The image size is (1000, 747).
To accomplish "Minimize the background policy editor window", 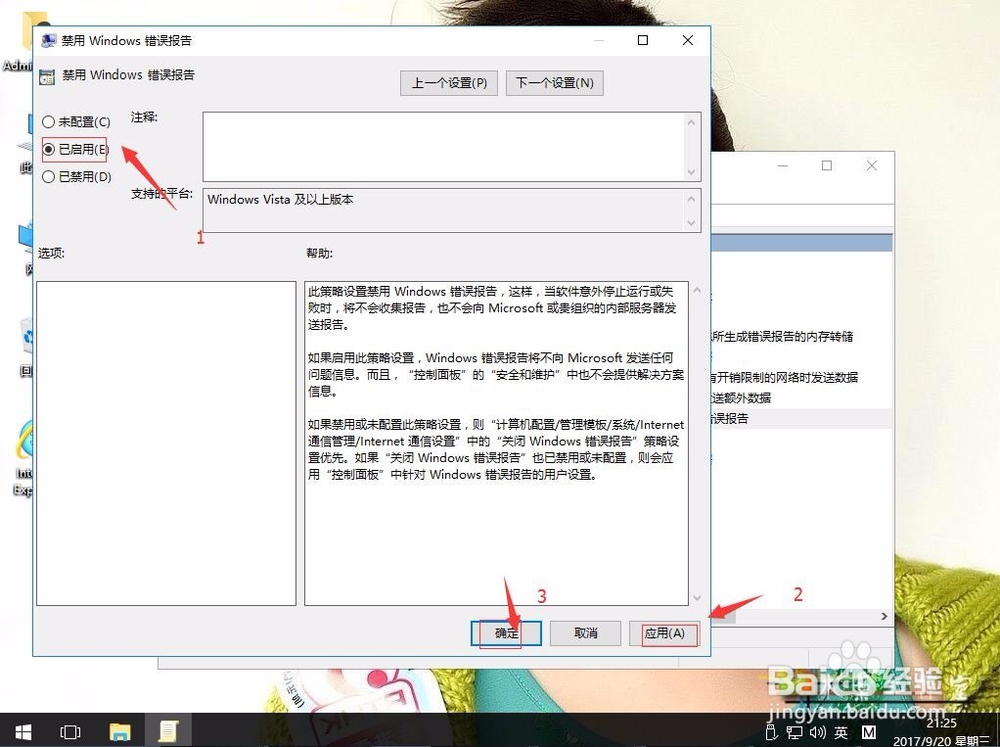I will pos(783,166).
